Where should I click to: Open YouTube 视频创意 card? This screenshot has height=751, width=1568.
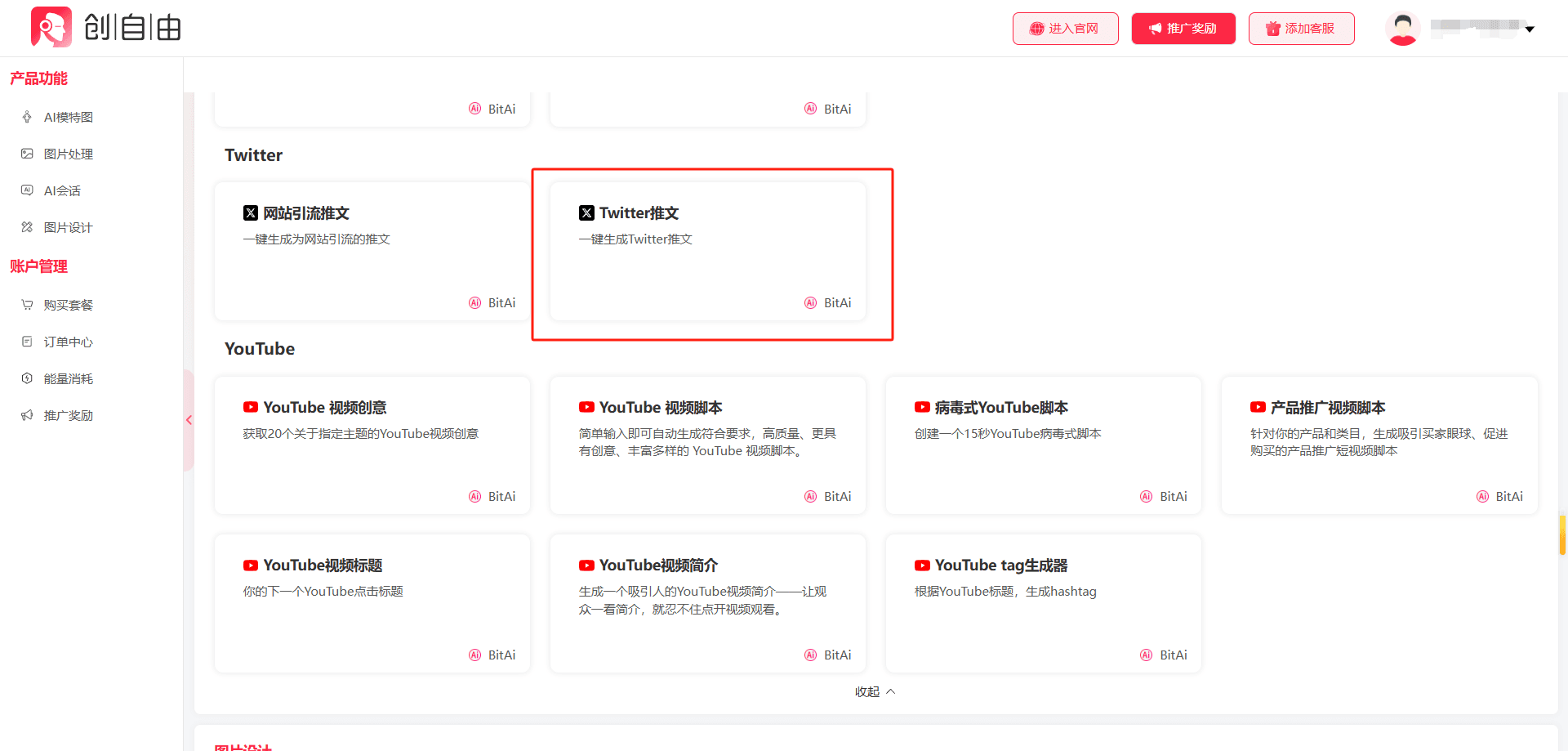point(372,445)
